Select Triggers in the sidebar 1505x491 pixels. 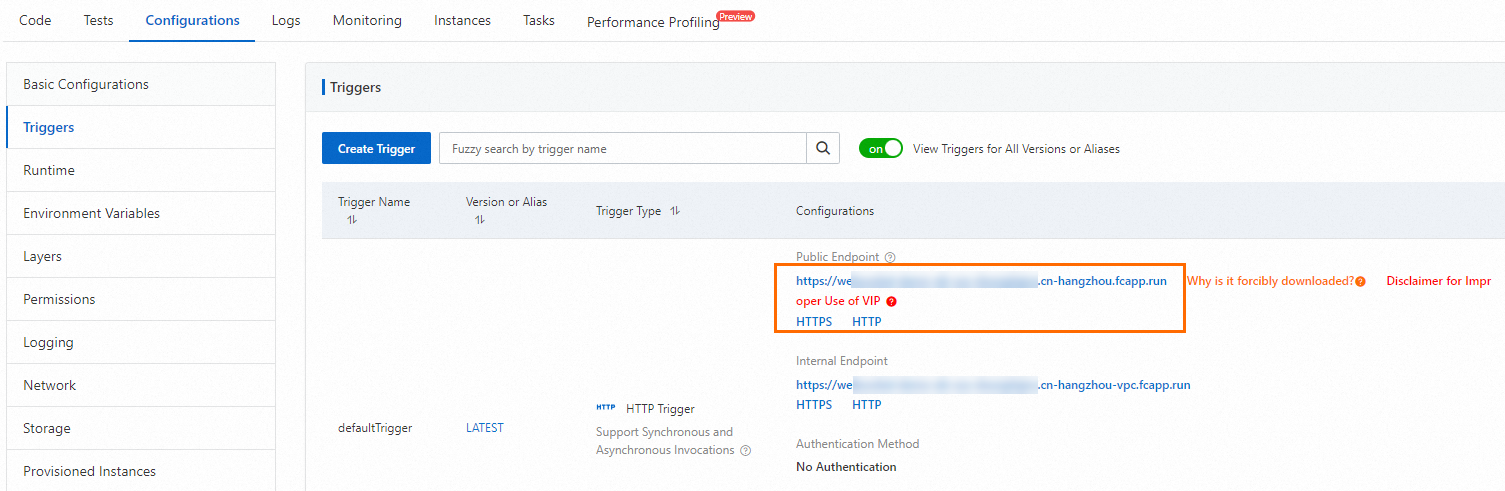(x=141, y=127)
